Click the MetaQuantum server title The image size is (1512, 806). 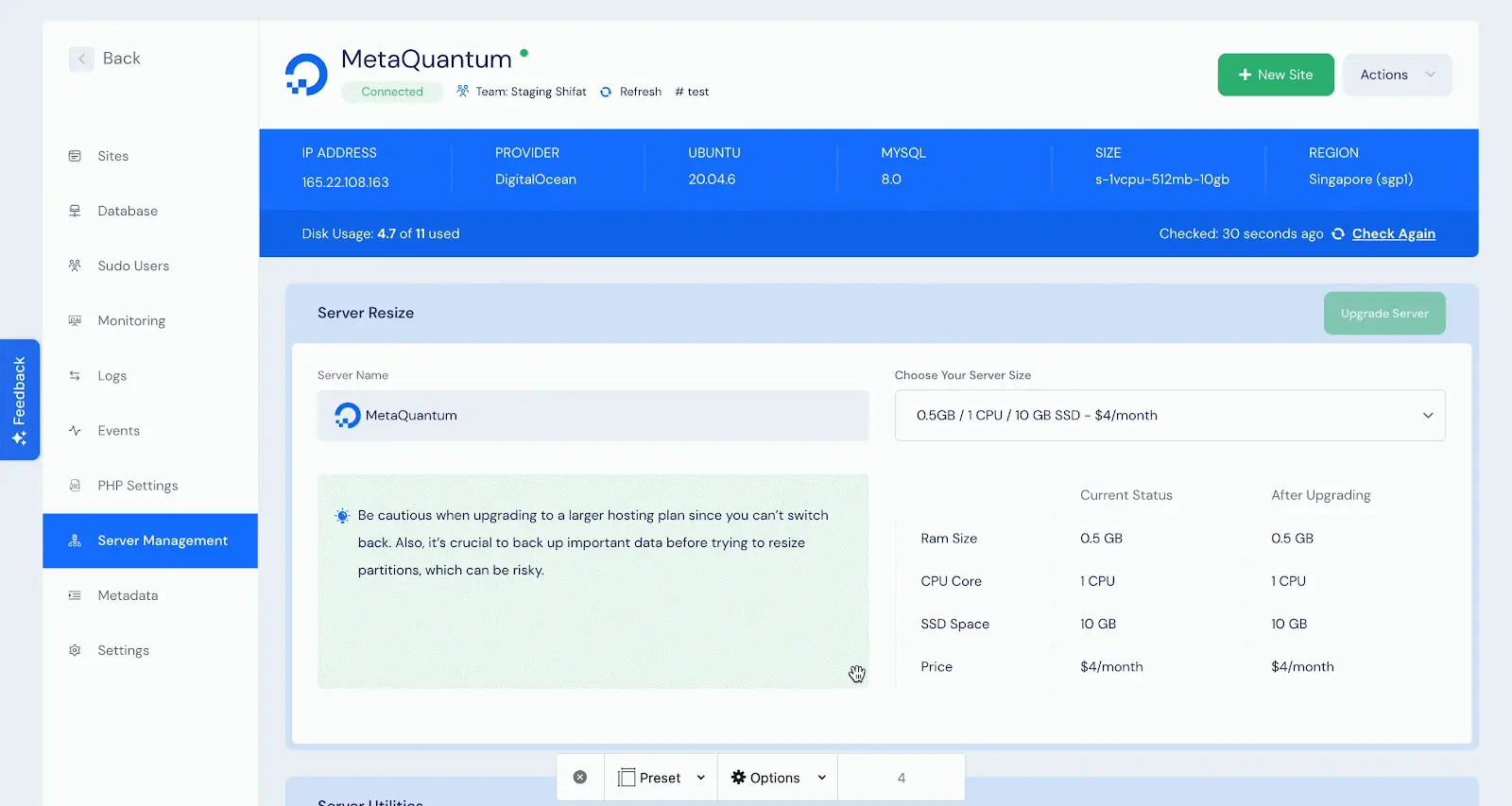point(426,59)
